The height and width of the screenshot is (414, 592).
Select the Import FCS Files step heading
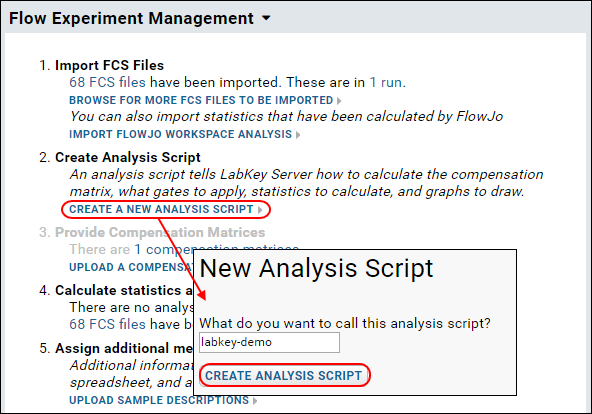(109, 65)
